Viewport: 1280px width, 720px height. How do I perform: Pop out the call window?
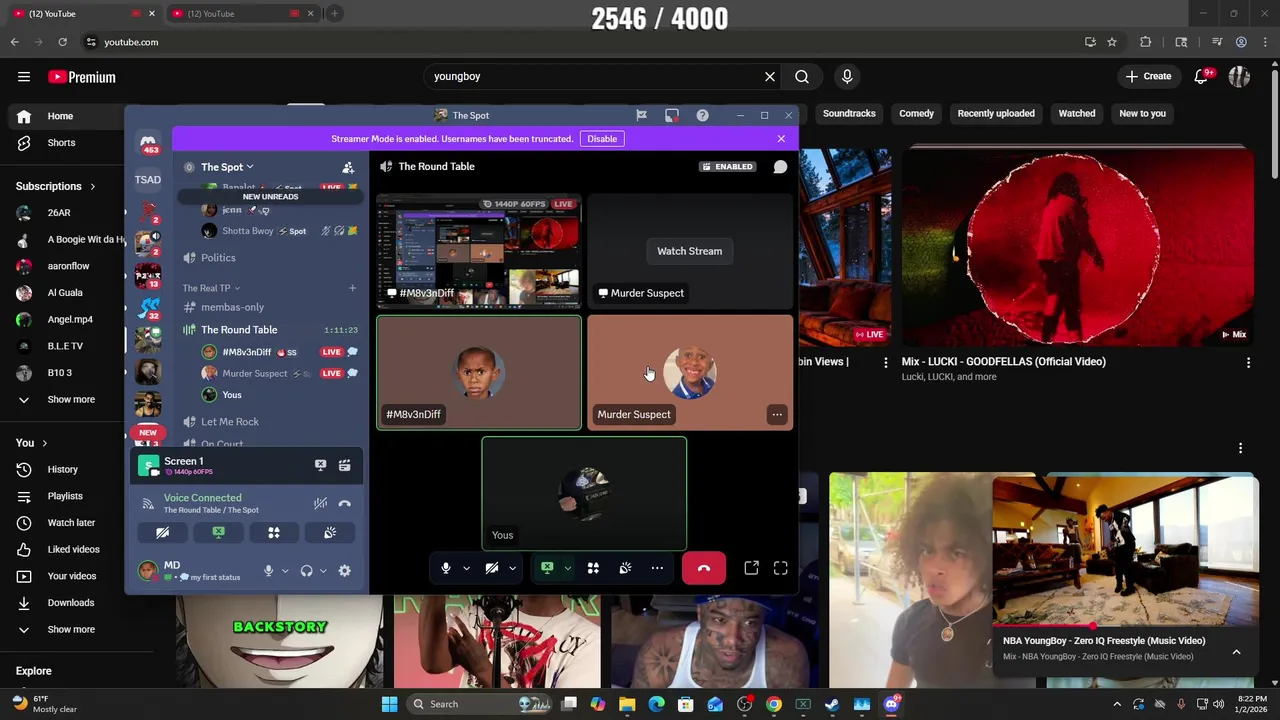[x=752, y=568]
